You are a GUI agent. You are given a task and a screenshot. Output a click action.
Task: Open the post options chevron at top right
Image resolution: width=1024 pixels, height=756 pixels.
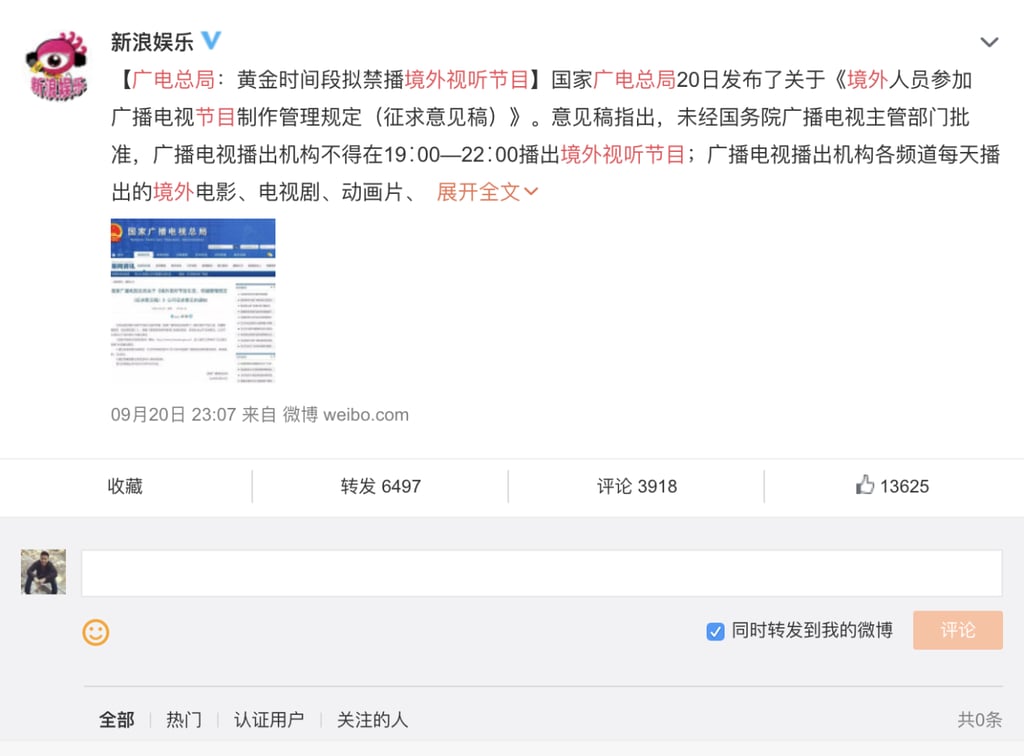(989, 42)
